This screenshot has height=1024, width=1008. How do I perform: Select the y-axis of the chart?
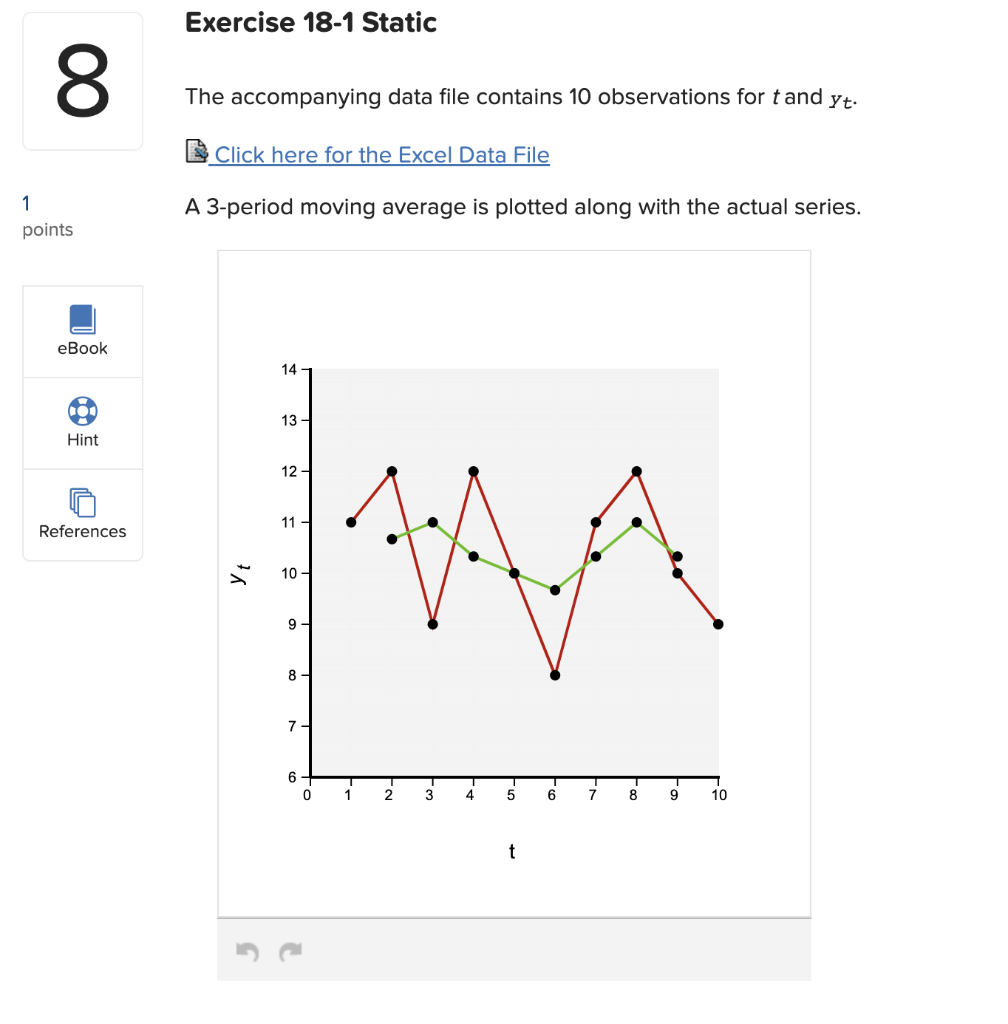(x=240, y=572)
